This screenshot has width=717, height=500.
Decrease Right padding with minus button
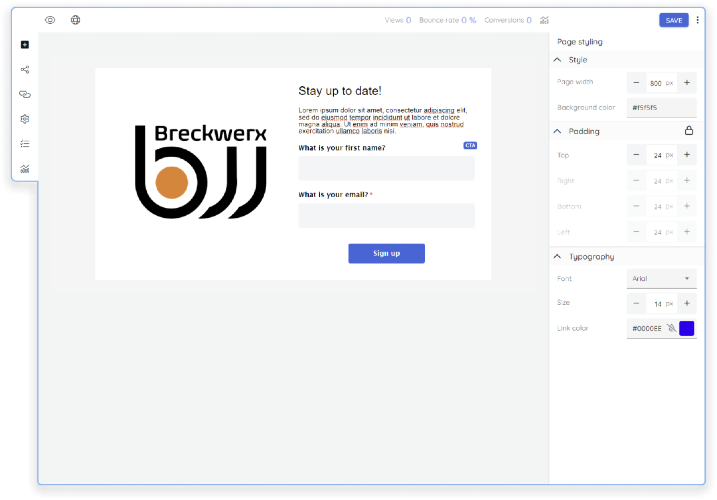point(636,181)
